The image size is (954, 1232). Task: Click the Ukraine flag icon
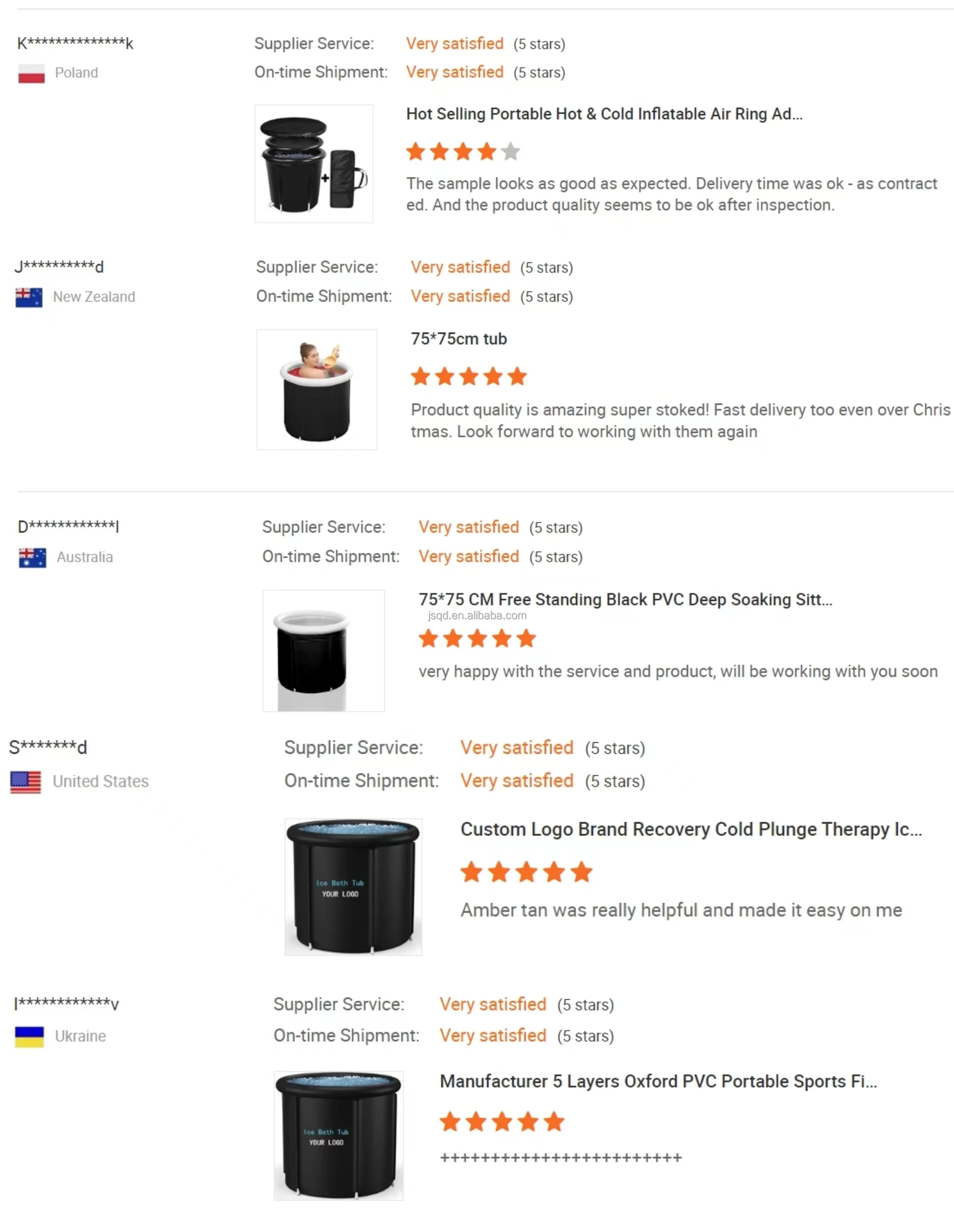29,1037
